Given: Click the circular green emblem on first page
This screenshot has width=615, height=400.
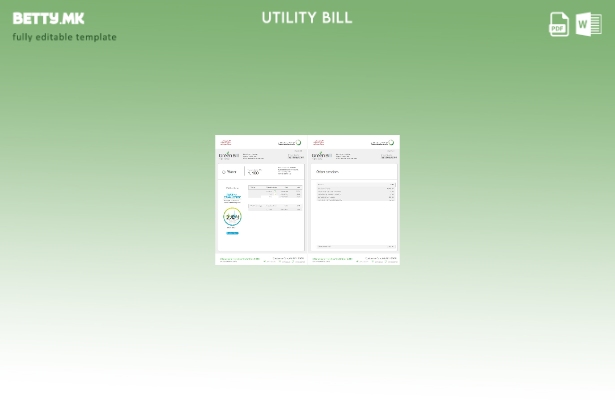Looking at the screenshot, I should 298,142.
